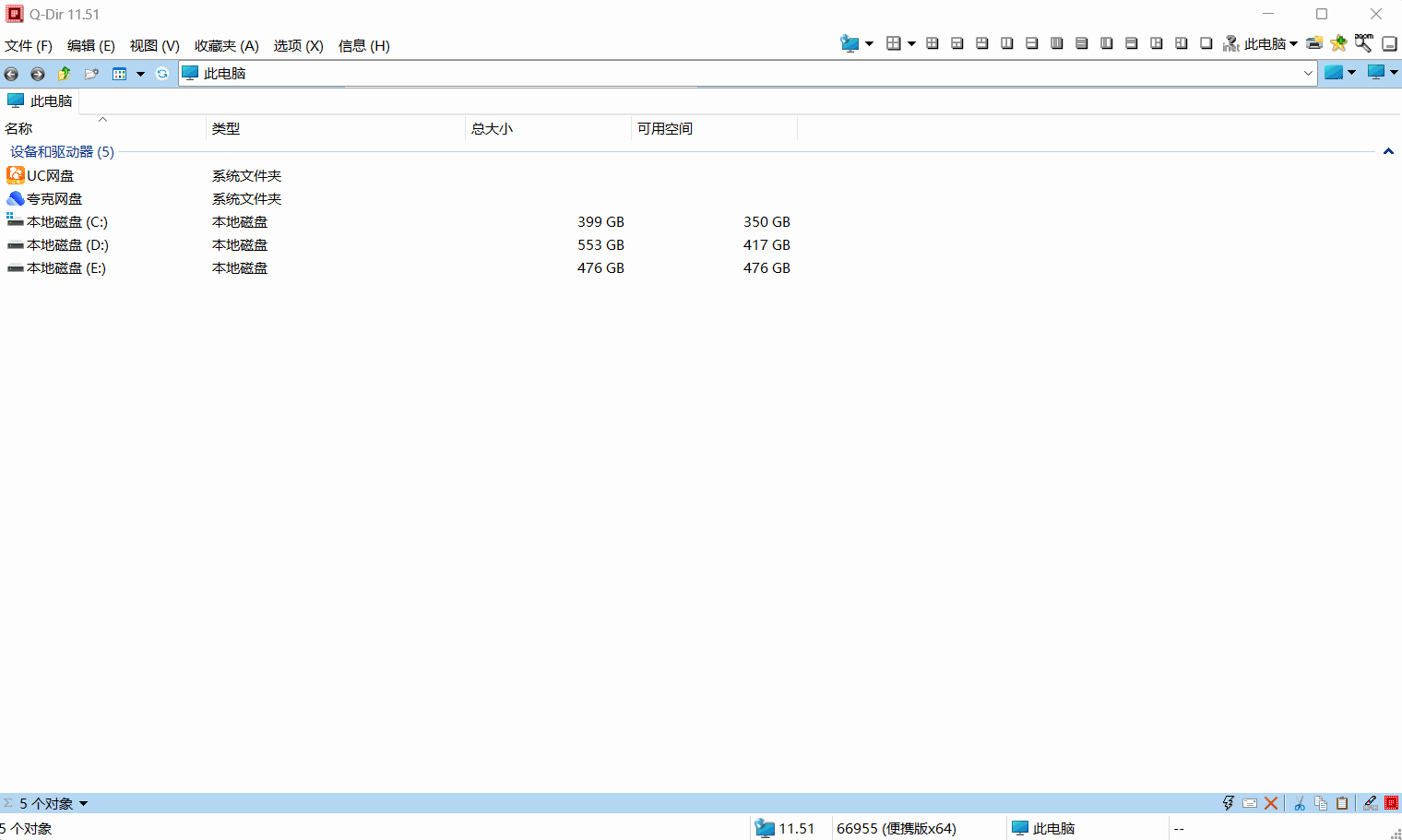Open dropdown next to globe computer icon
Image resolution: width=1402 pixels, height=840 pixels.
[x=869, y=44]
